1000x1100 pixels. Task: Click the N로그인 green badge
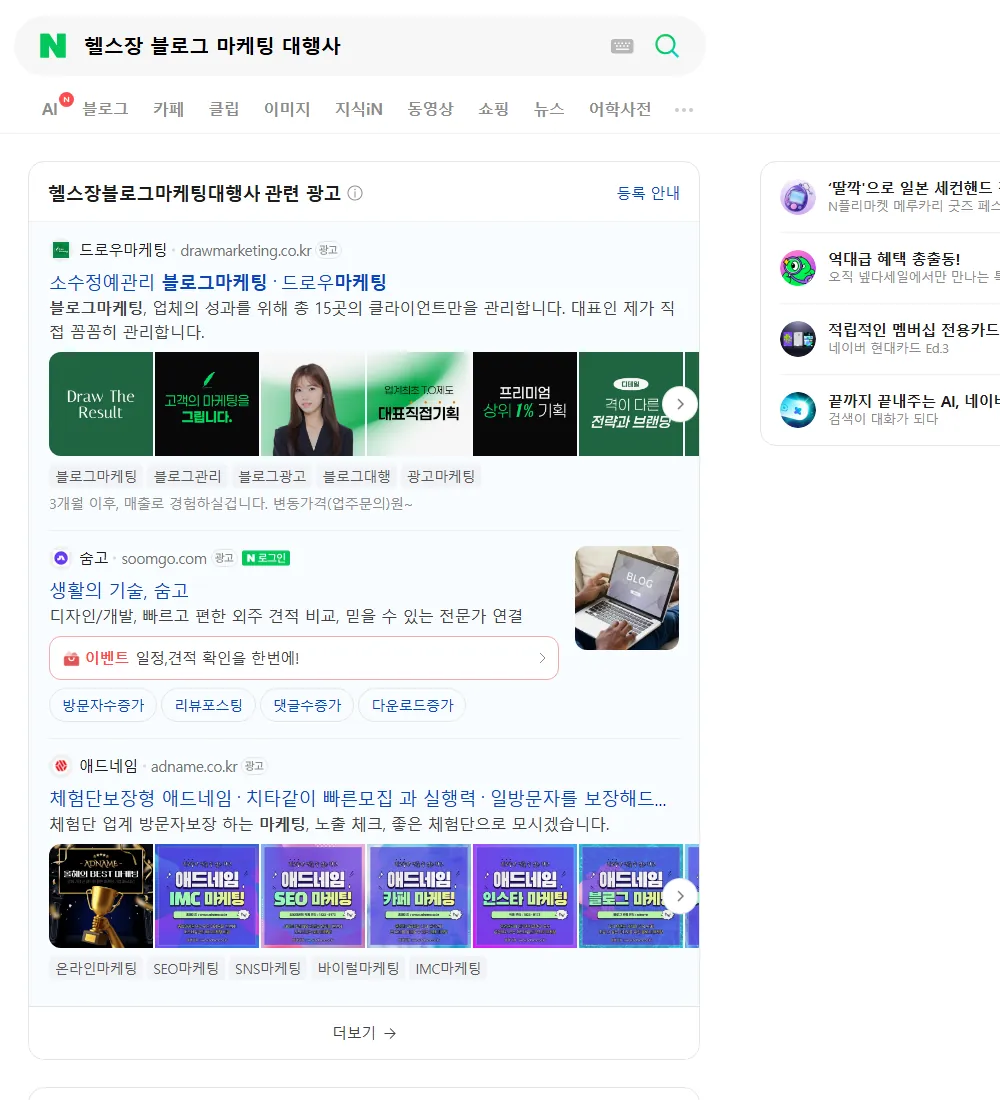click(266, 558)
